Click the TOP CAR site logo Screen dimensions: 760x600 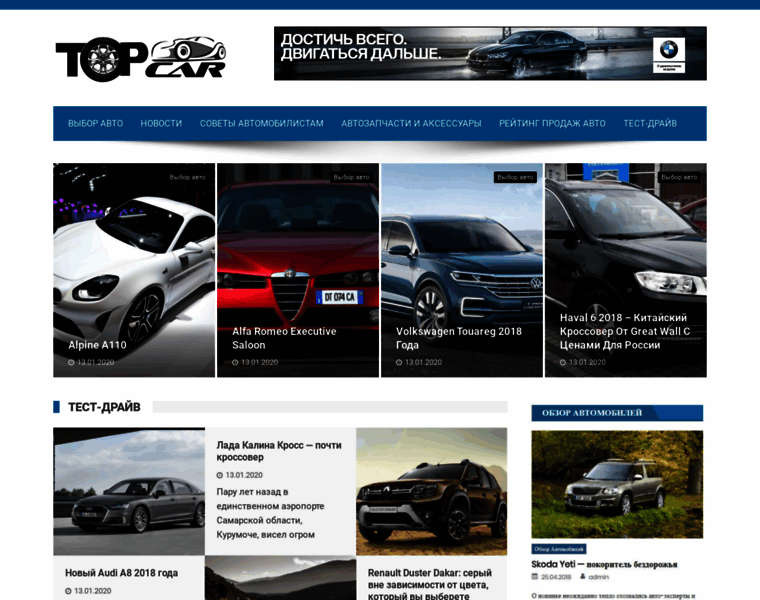[141, 58]
